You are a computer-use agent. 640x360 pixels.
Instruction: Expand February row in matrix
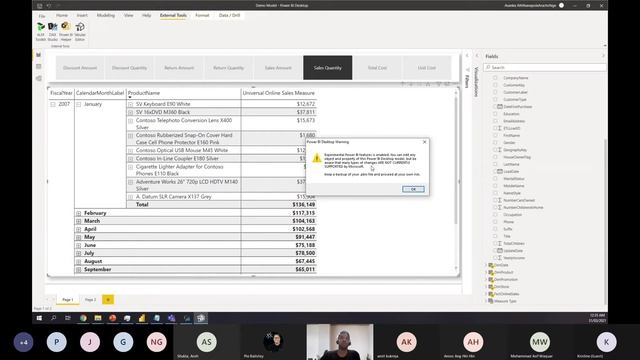pyautogui.click(x=78, y=213)
